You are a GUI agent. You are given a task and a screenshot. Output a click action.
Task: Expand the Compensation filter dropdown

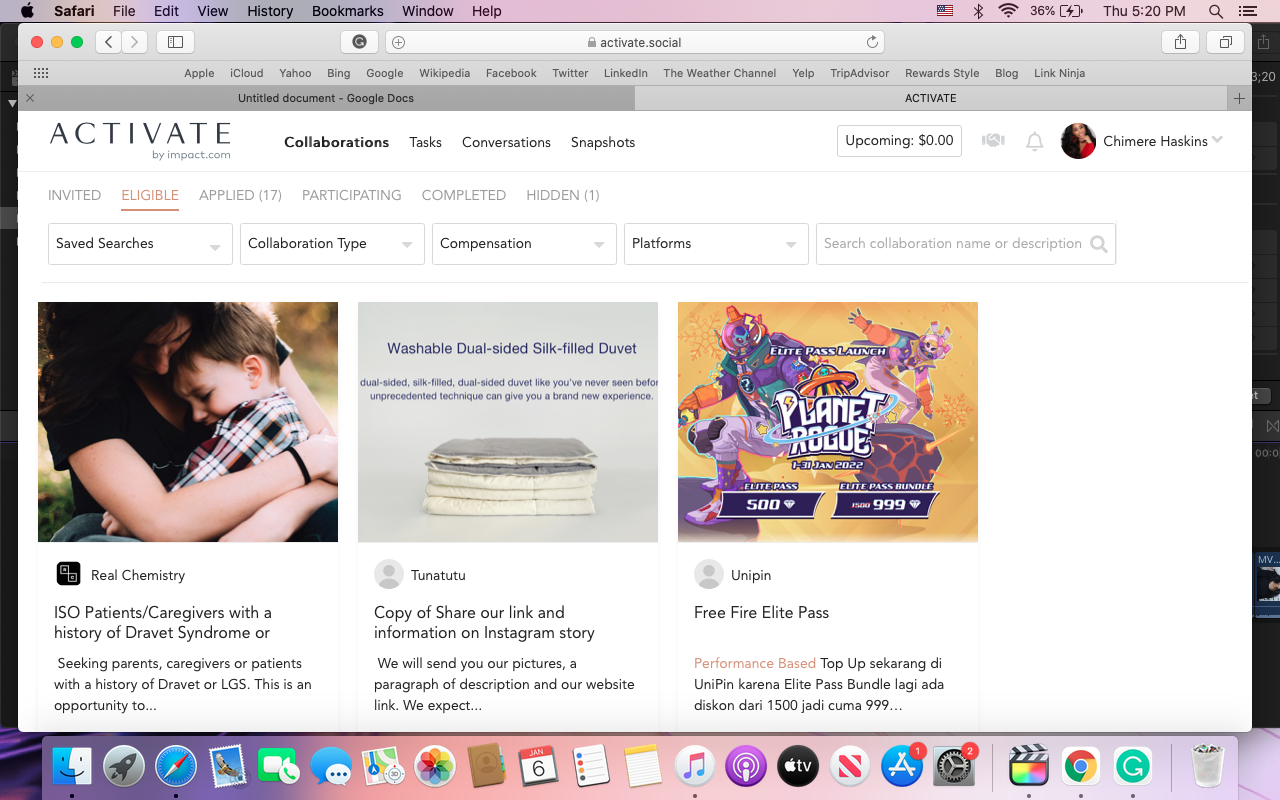coord(524,244)
